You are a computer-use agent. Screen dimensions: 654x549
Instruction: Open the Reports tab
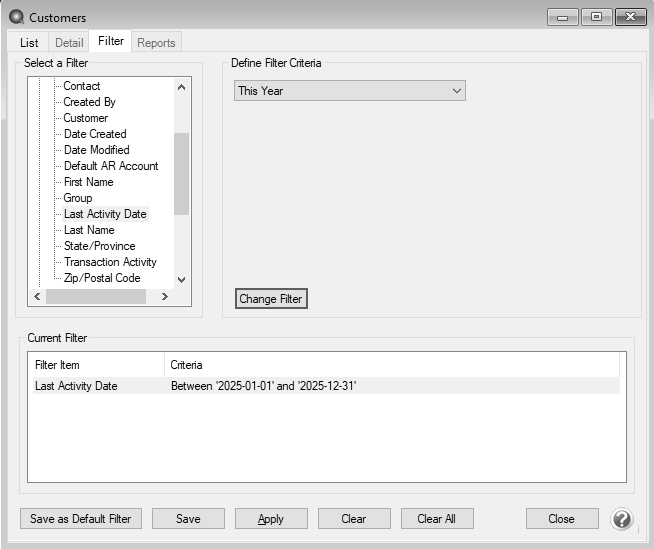tap(156, 42)
